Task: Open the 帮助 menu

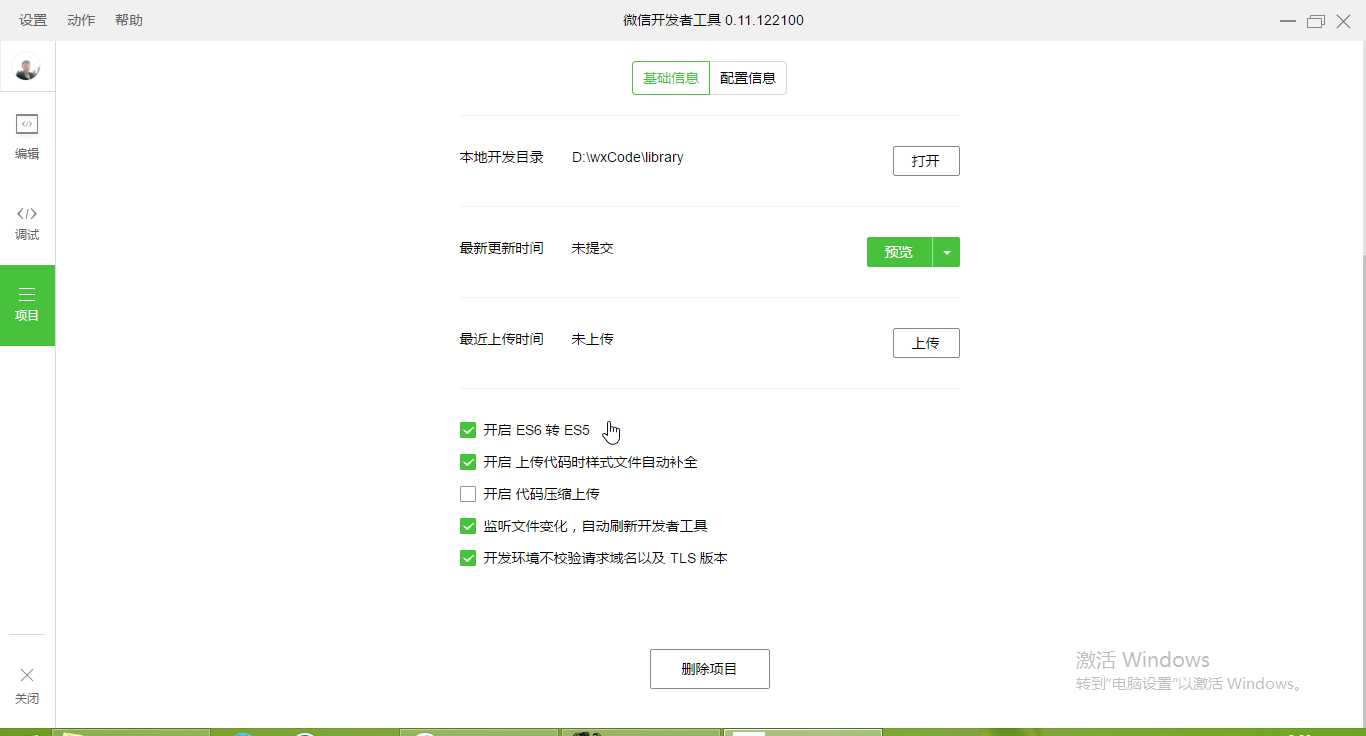Action: click(129, 20)
